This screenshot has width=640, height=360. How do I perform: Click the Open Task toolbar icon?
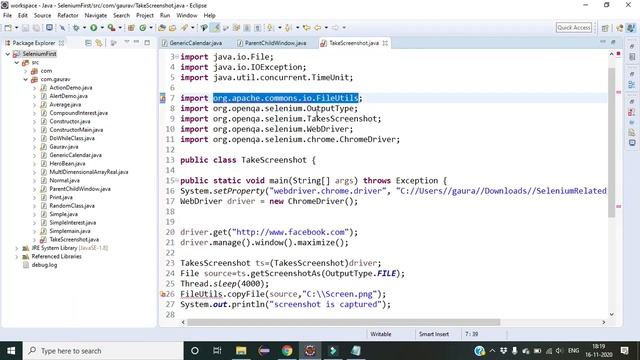point(173,28)
